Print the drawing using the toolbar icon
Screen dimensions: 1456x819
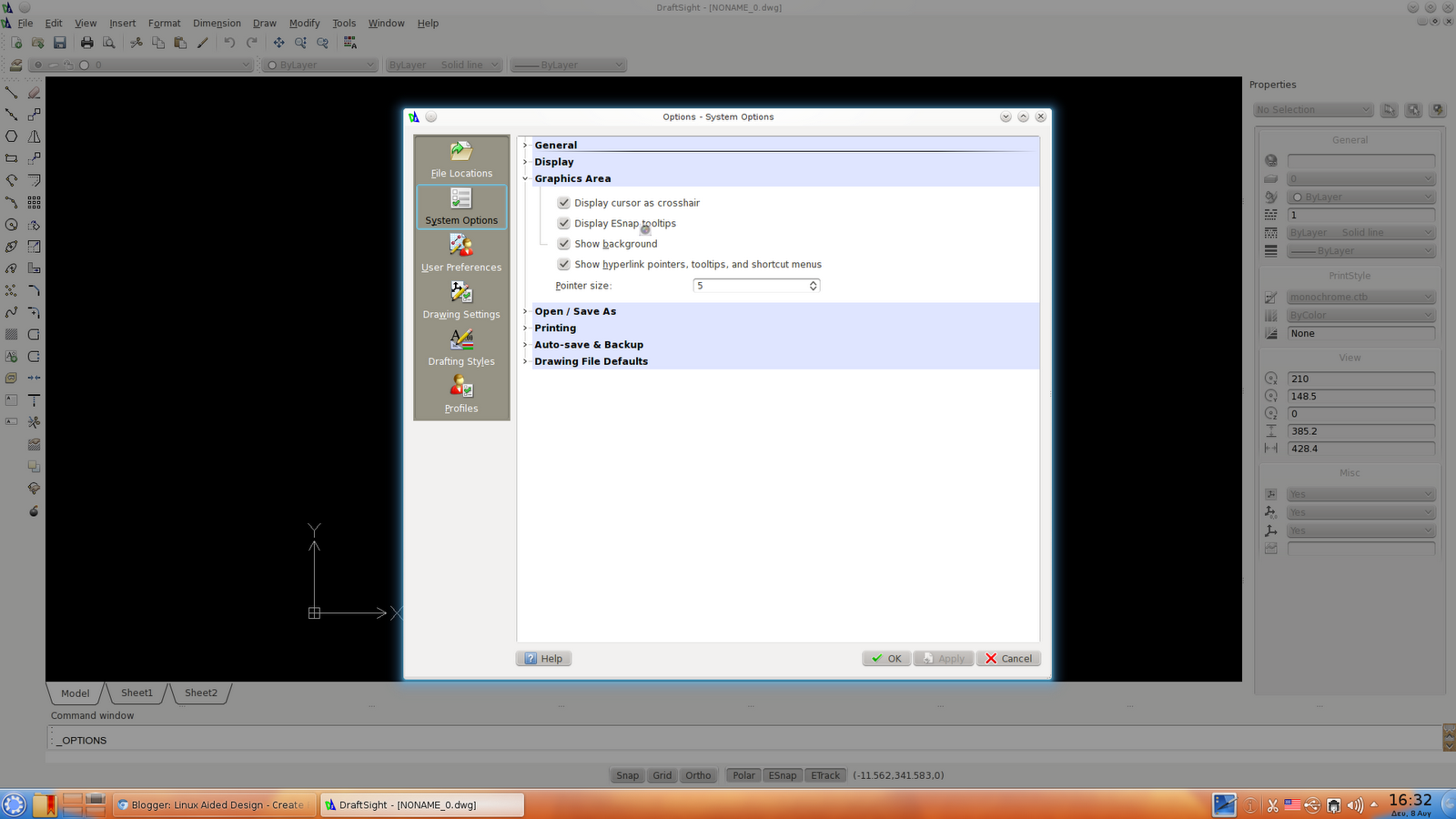(86, 42)
